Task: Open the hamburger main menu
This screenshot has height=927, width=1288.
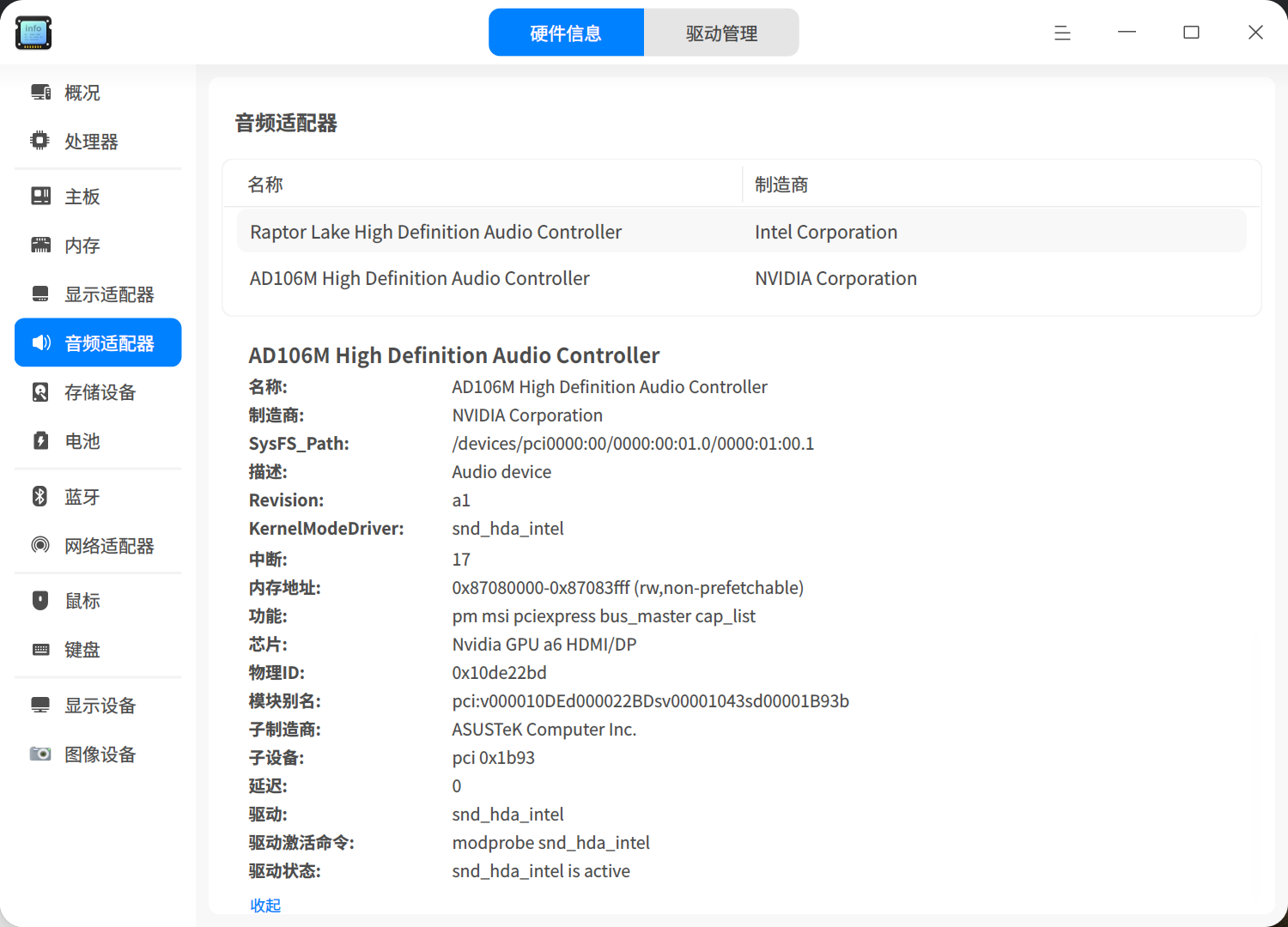Action: 1062,33
